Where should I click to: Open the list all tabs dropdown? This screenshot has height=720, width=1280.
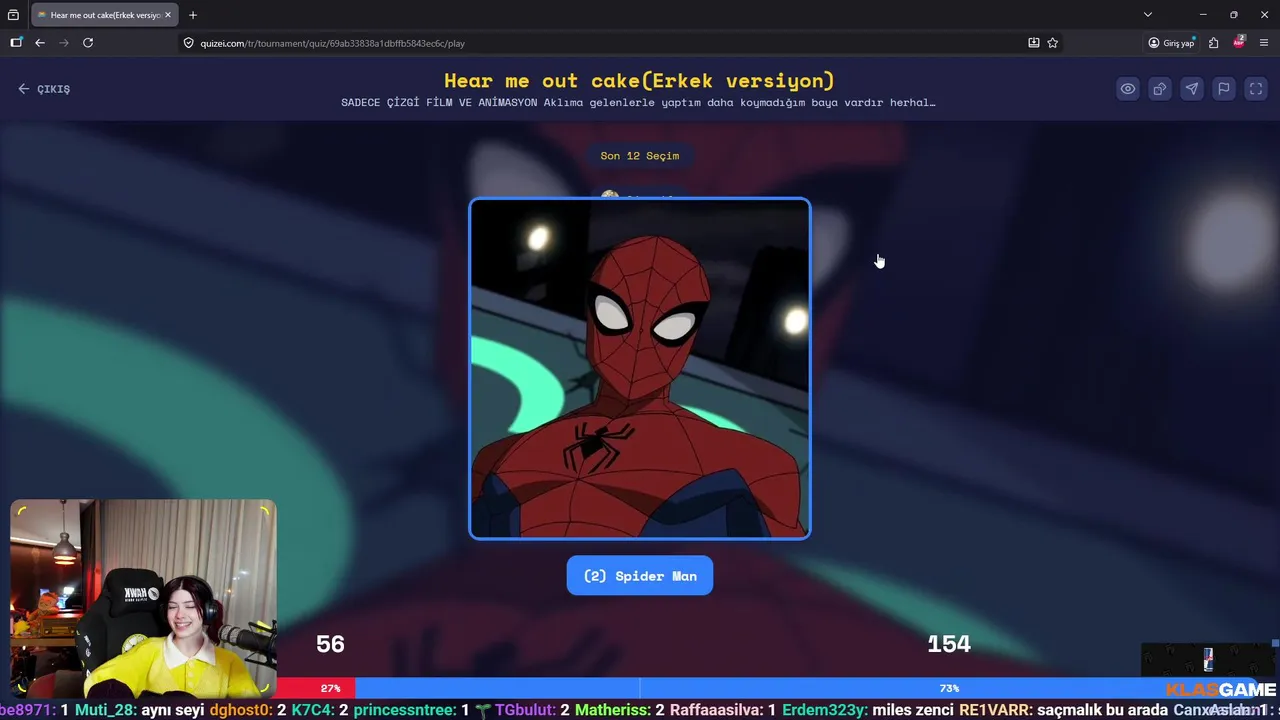[x=1148, y=15]
